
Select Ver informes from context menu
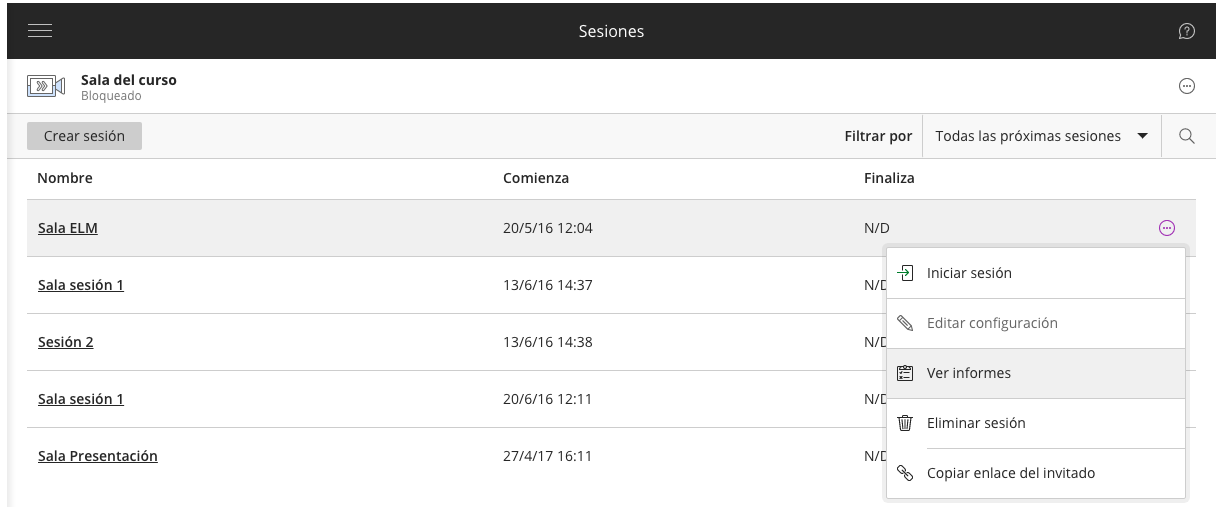pyautogui.click(x=968, y=373)
